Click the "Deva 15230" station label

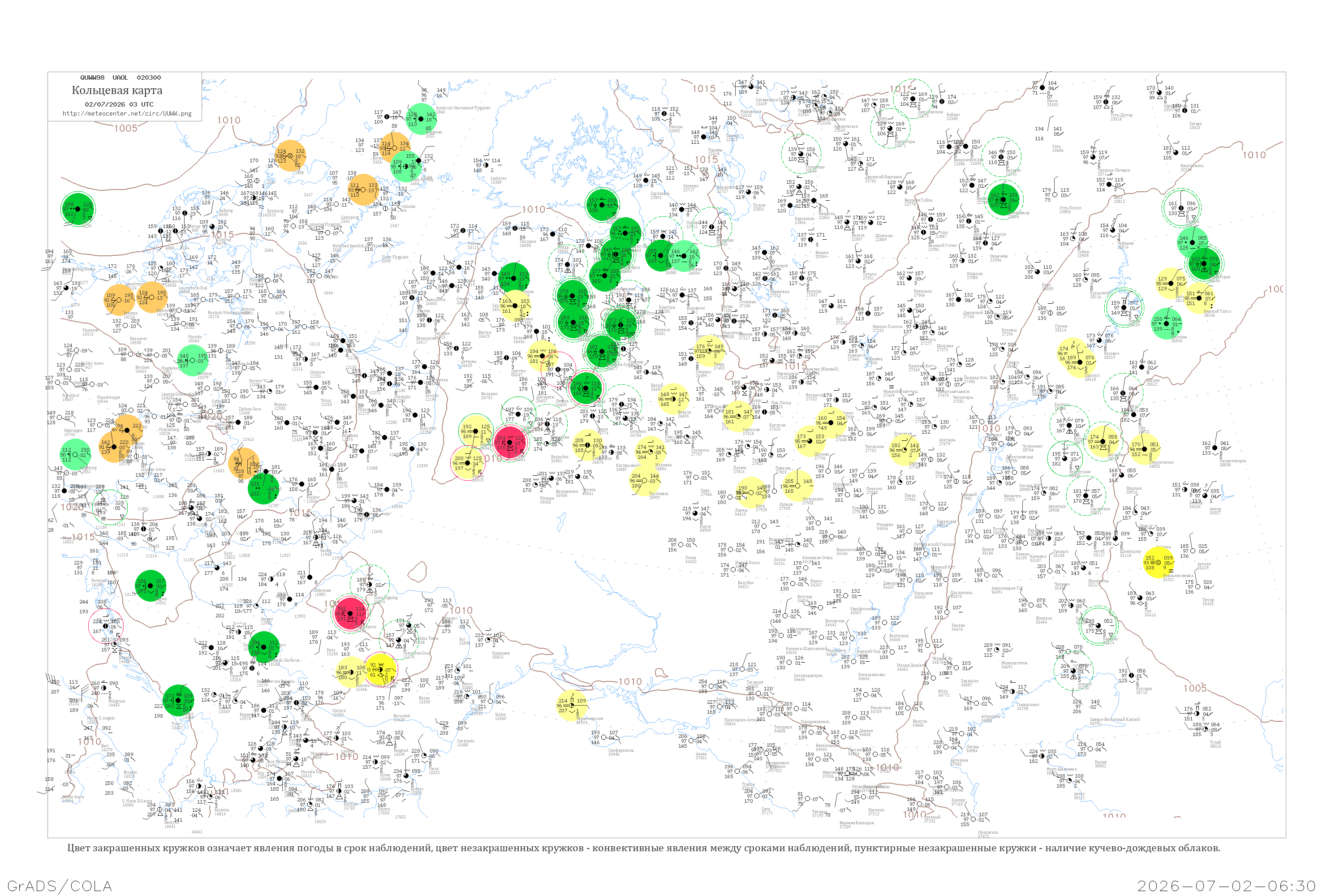(332, 652)
